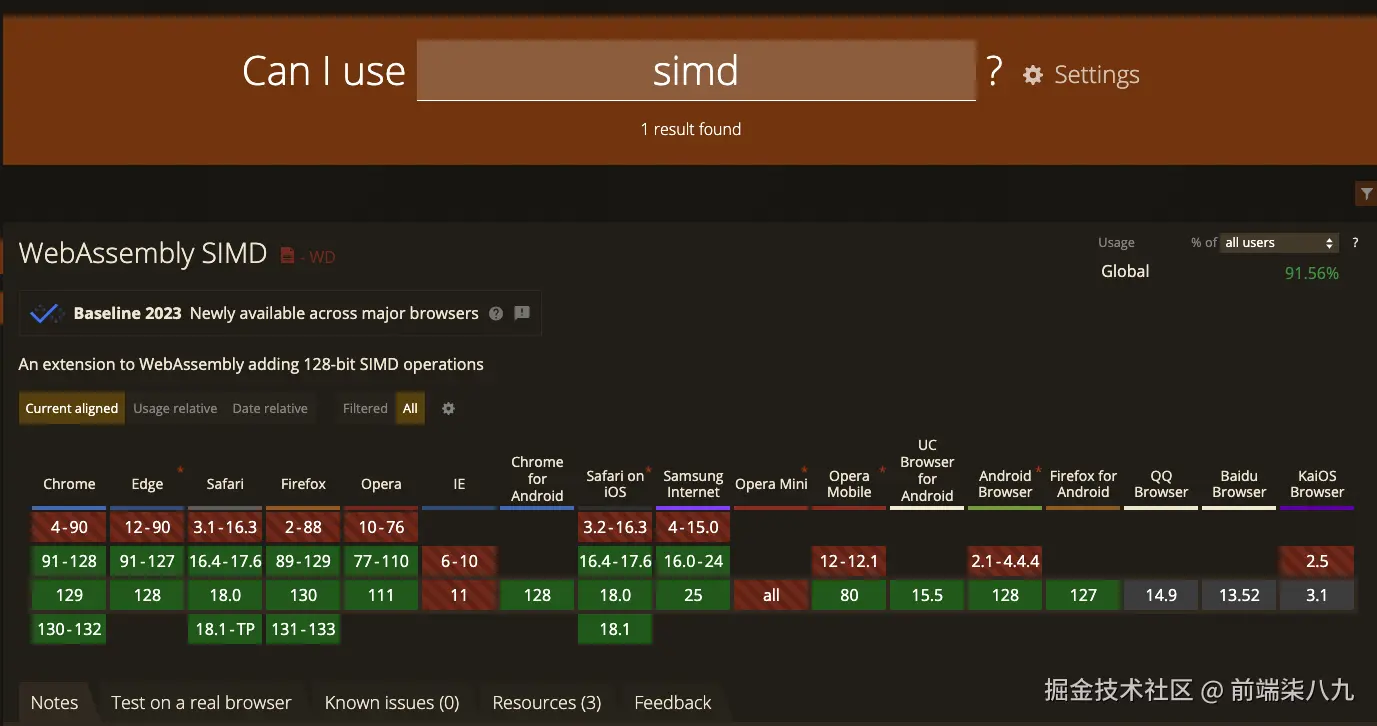This screenshot has height=726, width=1377.
Task: Open table settings gear near Filtered
Action: point(449,408)
